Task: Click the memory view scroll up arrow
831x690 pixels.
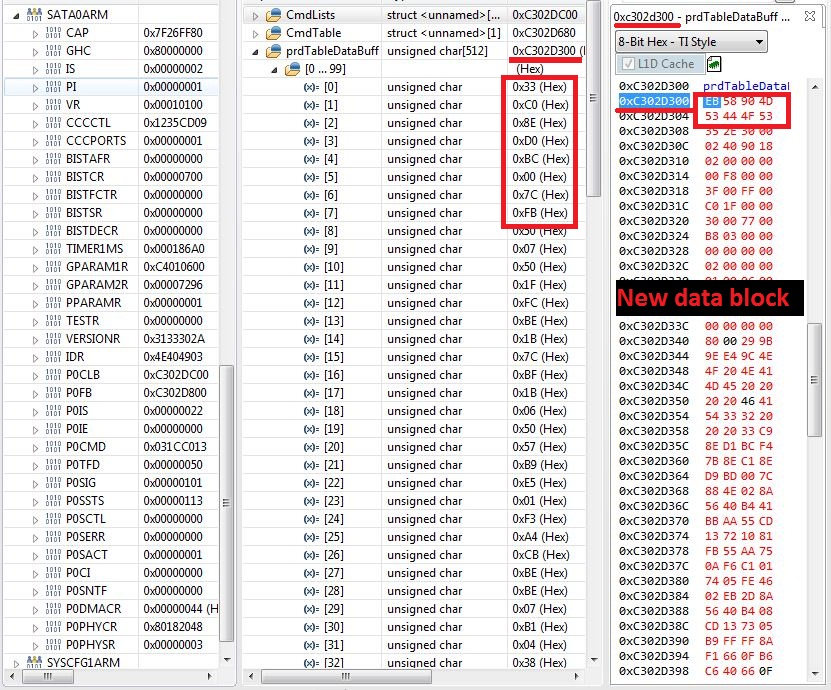Action: pos(815,86)
